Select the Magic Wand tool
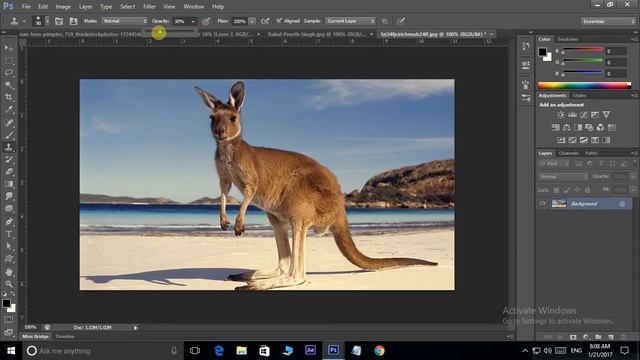This screenshot has height=360, width=640. (x=9, y=85)
